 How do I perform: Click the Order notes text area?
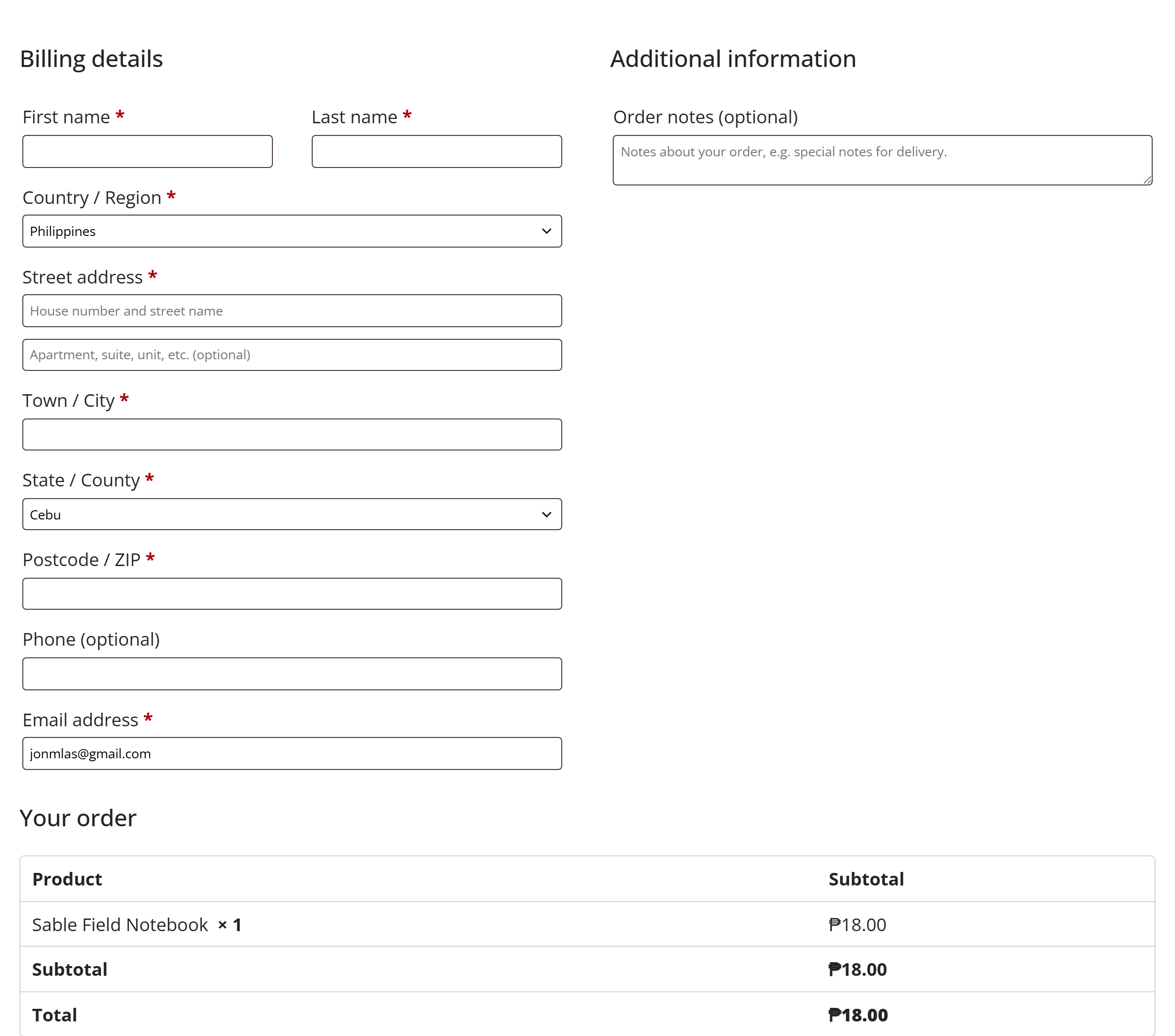coord(882,160)
